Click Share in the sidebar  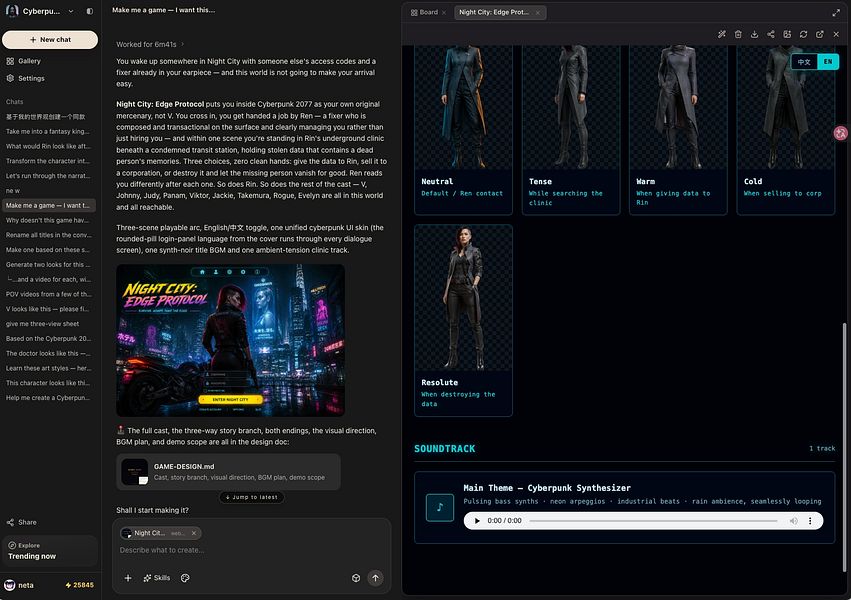22,522
